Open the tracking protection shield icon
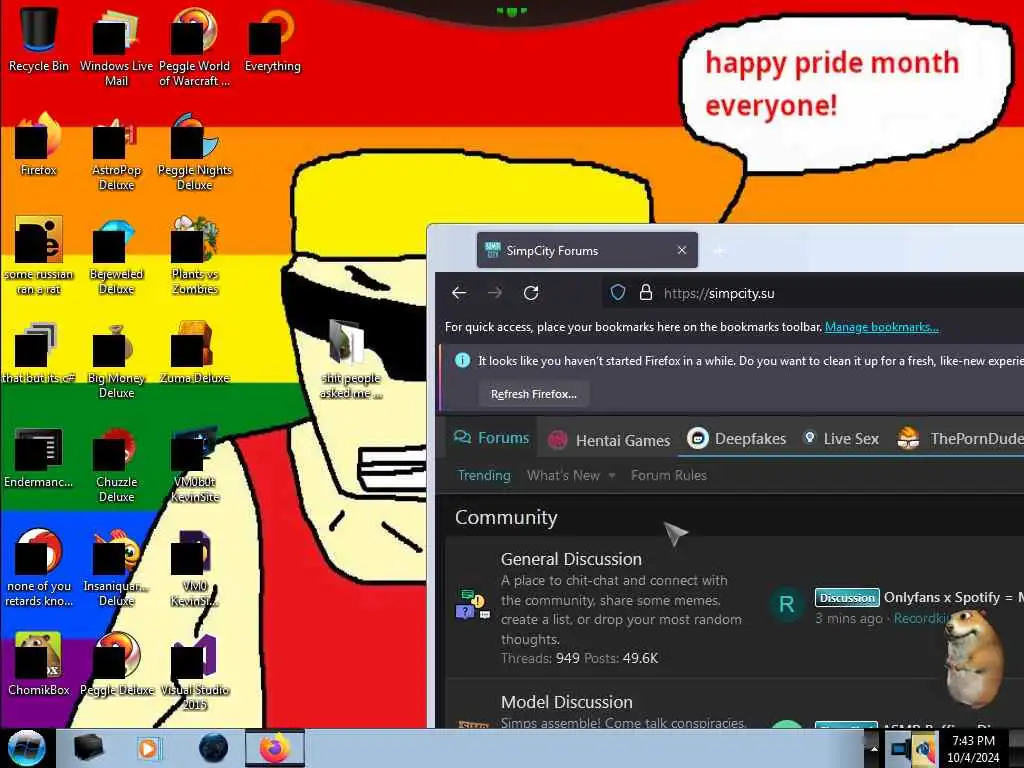Image resolution: width=1024 pixels, height=768 pixels. pos(618,293)
